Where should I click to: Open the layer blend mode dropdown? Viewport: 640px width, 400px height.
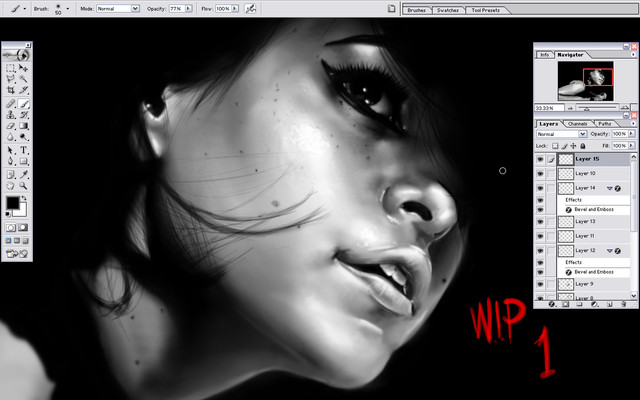tap(561, 134)
